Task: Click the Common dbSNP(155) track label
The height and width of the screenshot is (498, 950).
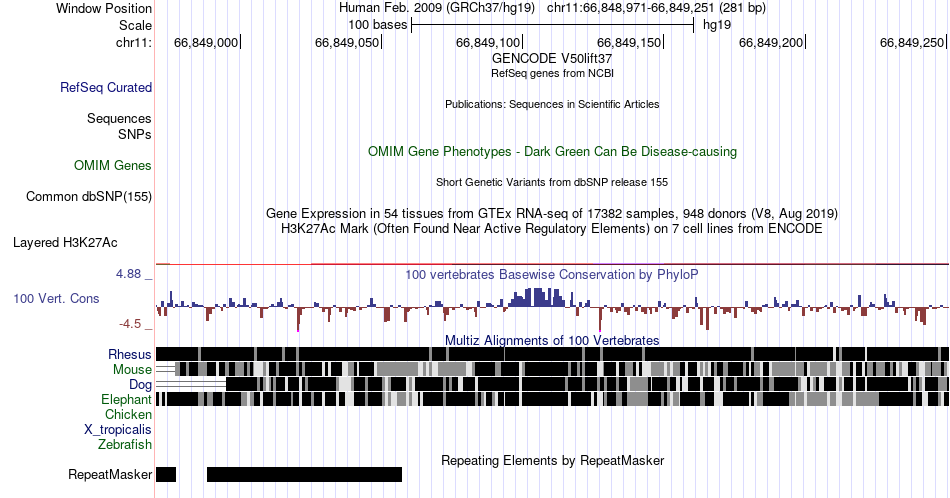Action: click(x=89, y=196)
